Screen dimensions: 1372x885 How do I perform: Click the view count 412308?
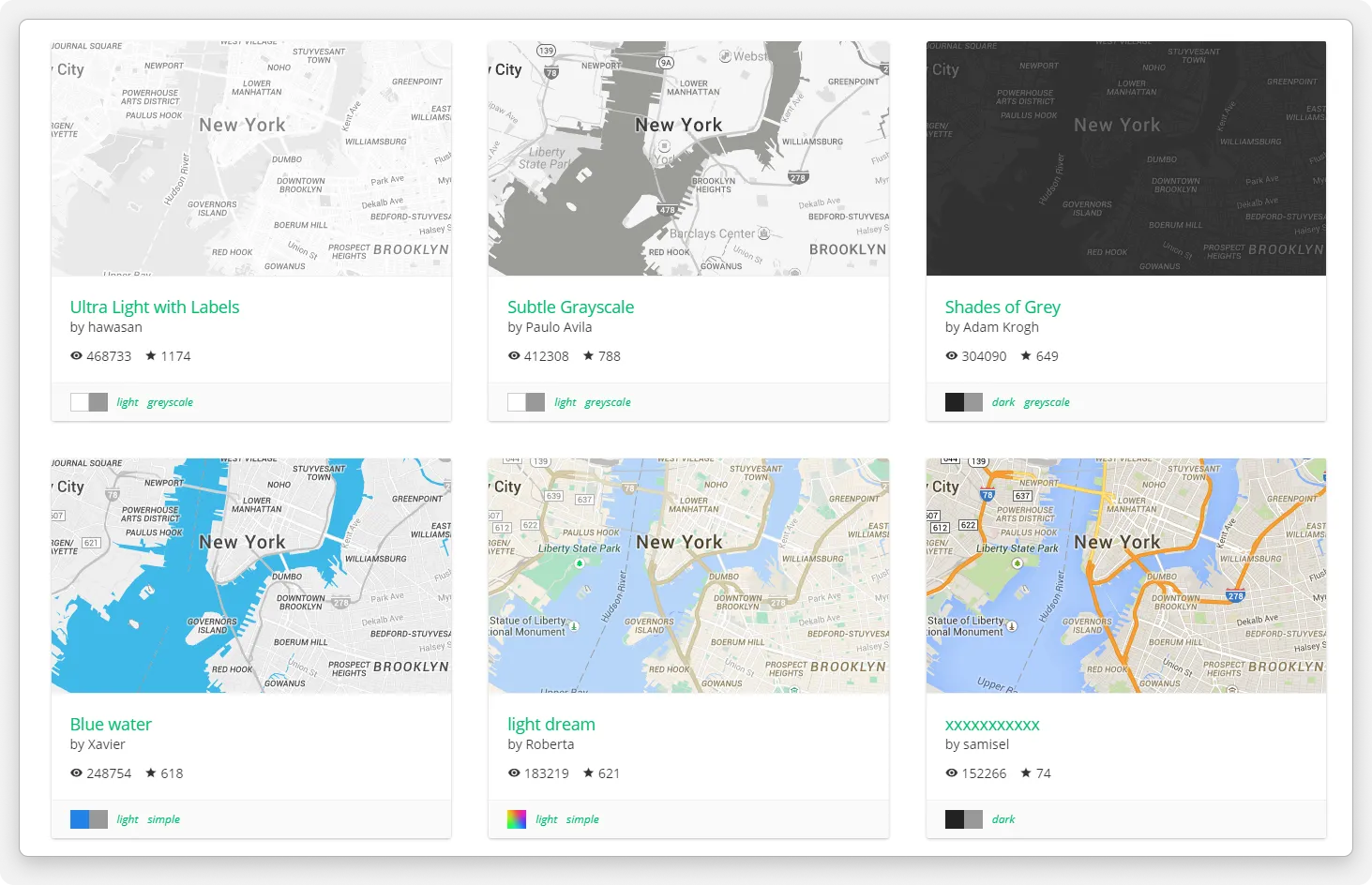tap(547, 356)
